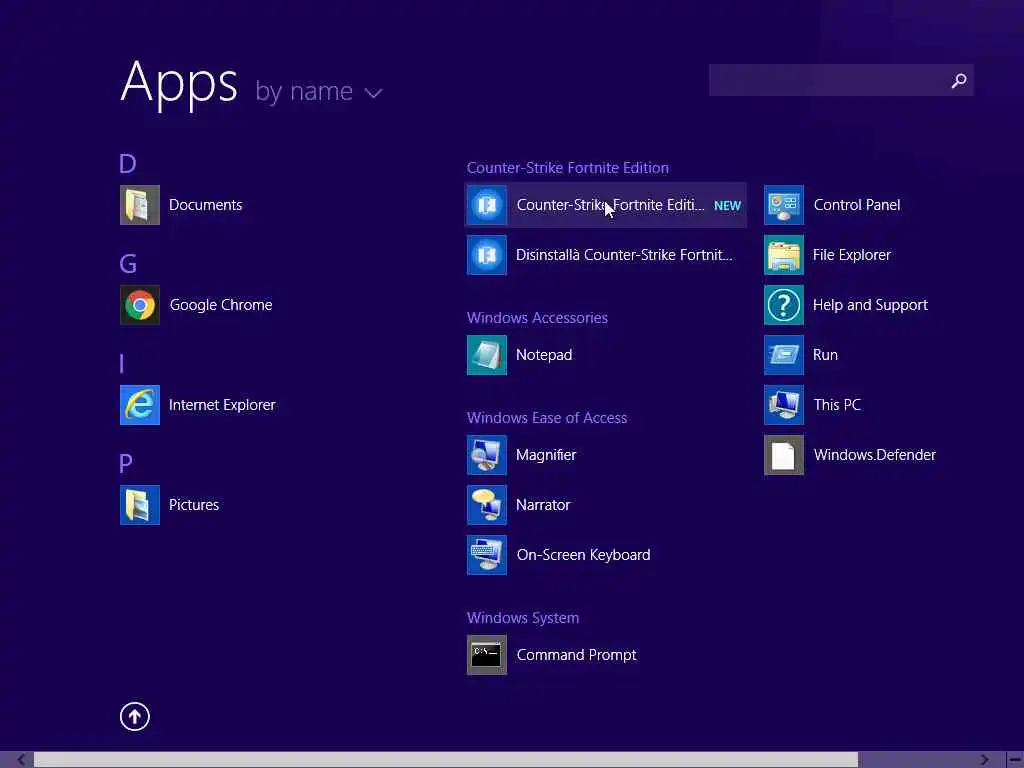Open the Notepad icon
The image size is (1024, 768).
tap(487, 355)
